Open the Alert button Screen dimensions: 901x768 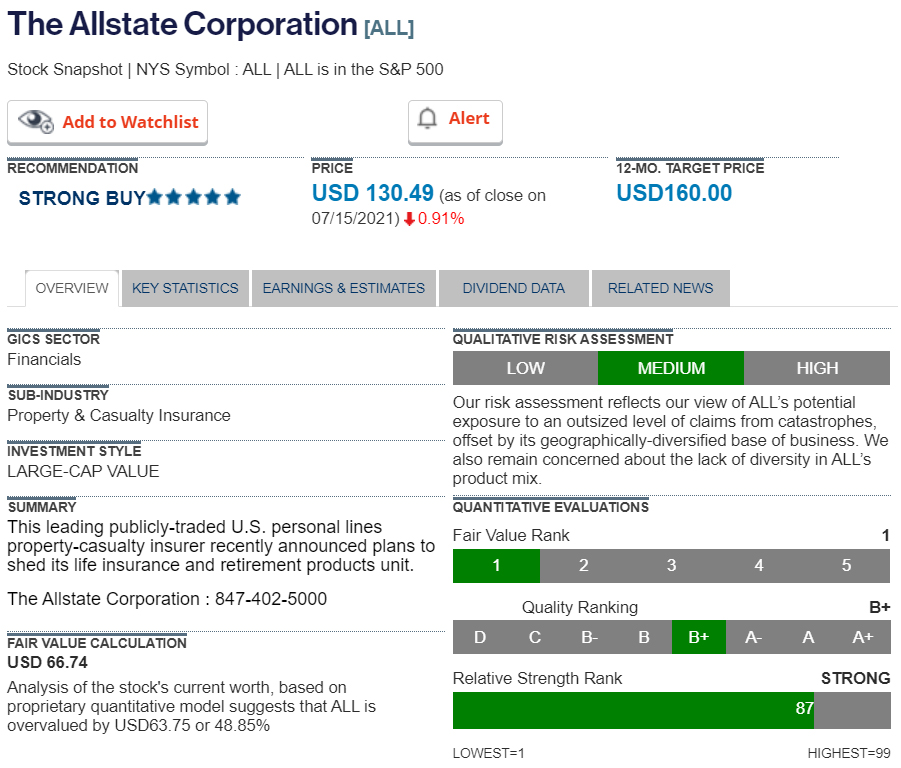pyautogui.click(x=455, y=120)
